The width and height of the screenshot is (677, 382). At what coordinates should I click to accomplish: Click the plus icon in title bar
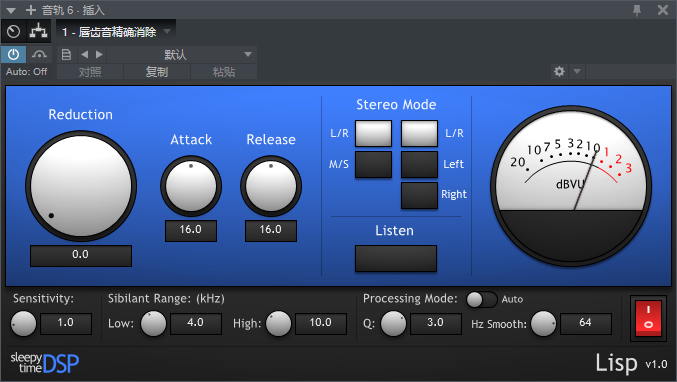pos(31,10)
